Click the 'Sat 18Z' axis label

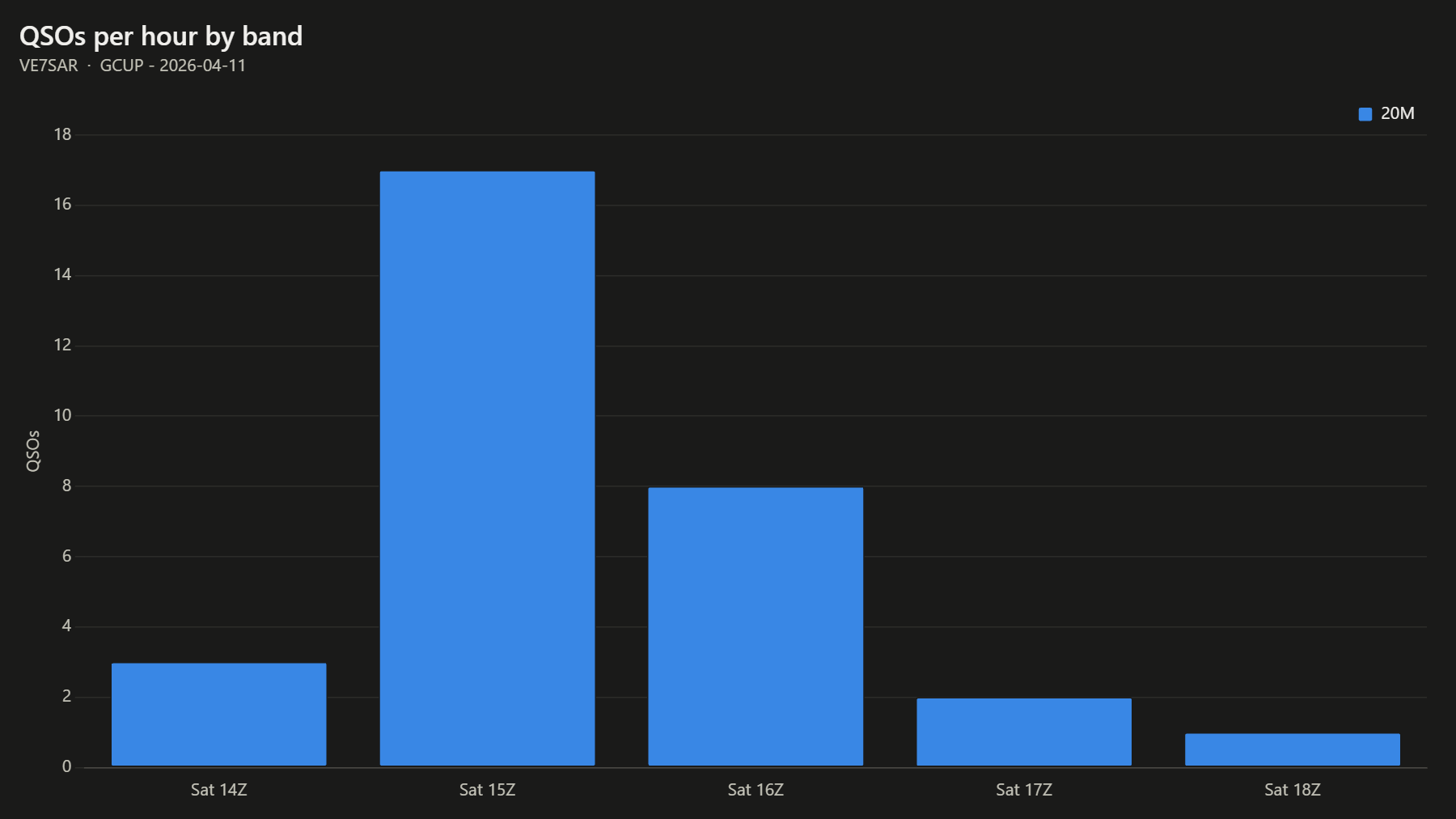[1293, 790]
